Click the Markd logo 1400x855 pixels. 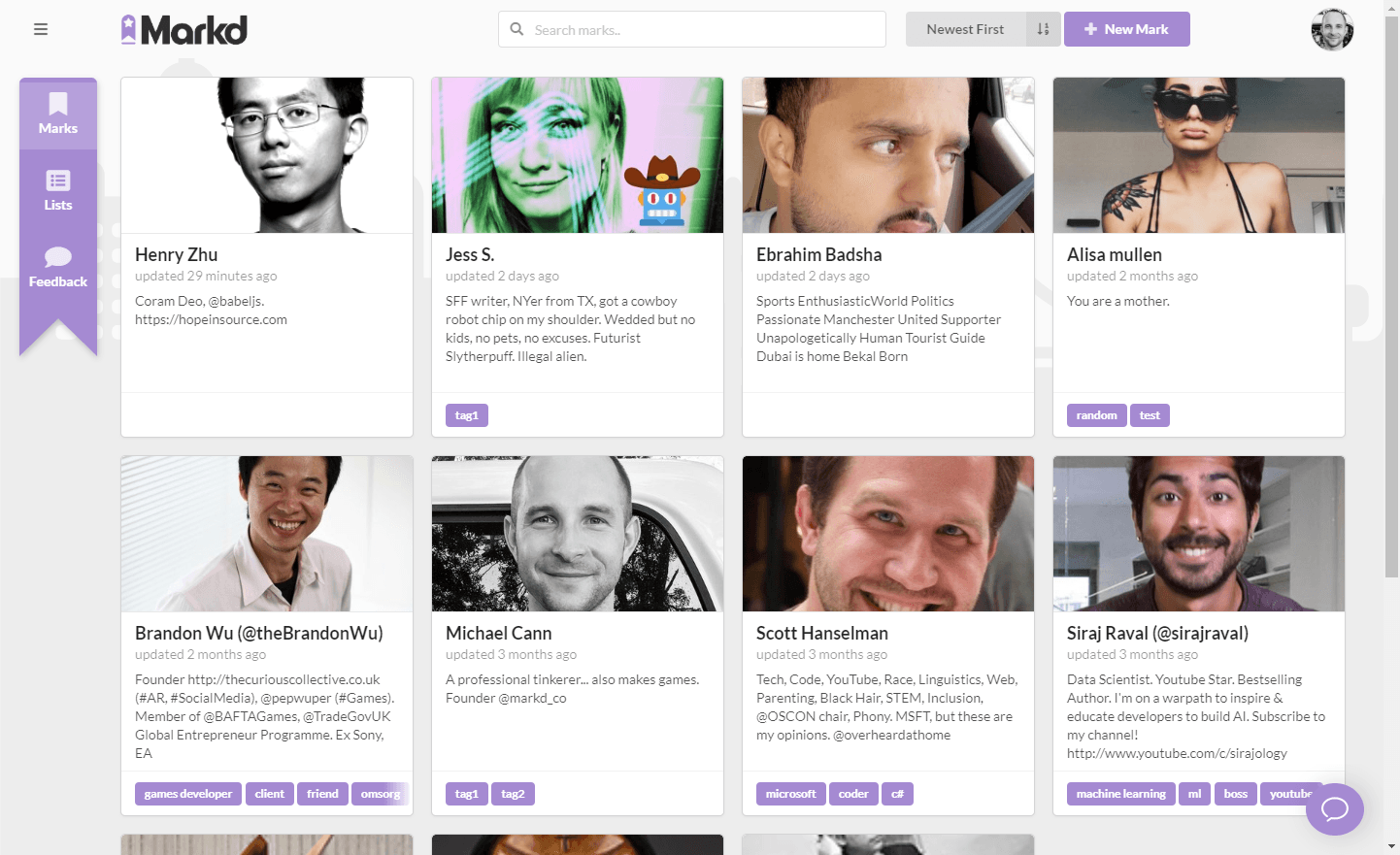click(x=184, y=30)
